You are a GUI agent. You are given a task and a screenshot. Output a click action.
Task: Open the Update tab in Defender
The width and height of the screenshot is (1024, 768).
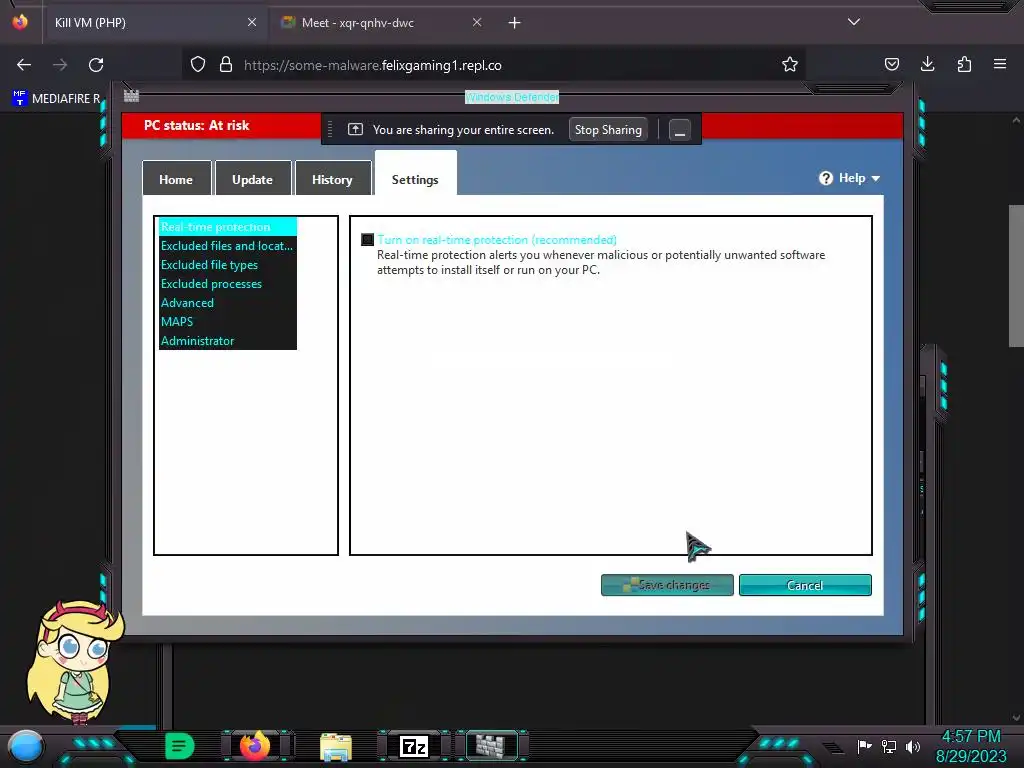(253, 180)
